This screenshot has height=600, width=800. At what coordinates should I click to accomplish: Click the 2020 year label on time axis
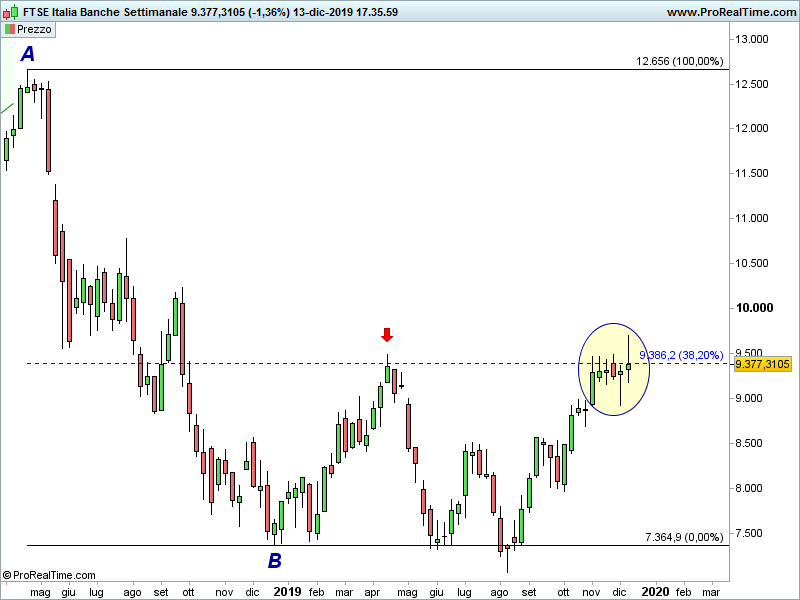[655, 591]
